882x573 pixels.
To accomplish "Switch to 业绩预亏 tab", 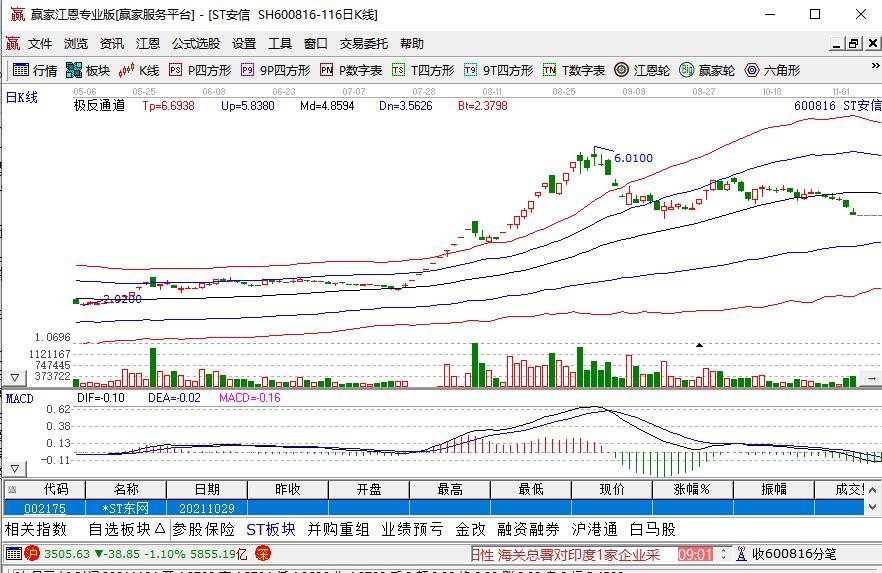I will (x=412, y=529).
